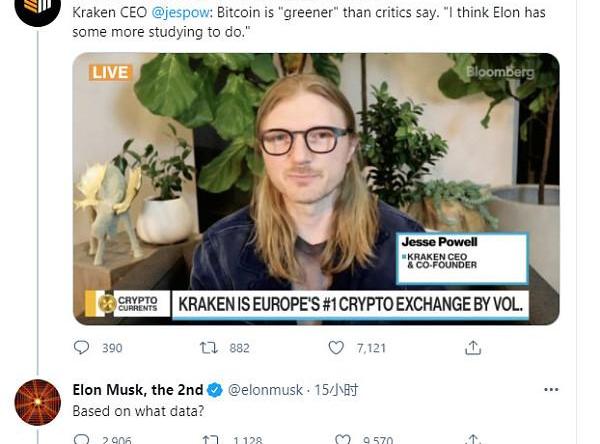Click the Kraken CEO tweet text
The height and width of the screenshot is (444, 600).
tap(309, 22)
